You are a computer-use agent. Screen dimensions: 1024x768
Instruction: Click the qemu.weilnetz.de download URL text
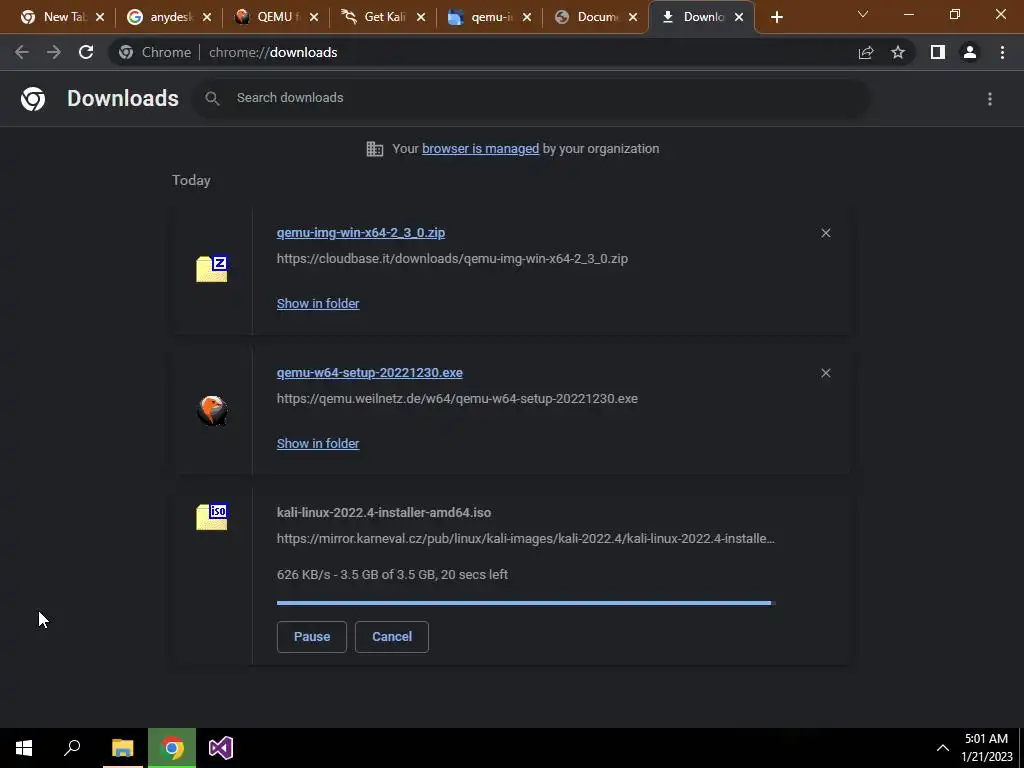[x=457, y=398]
